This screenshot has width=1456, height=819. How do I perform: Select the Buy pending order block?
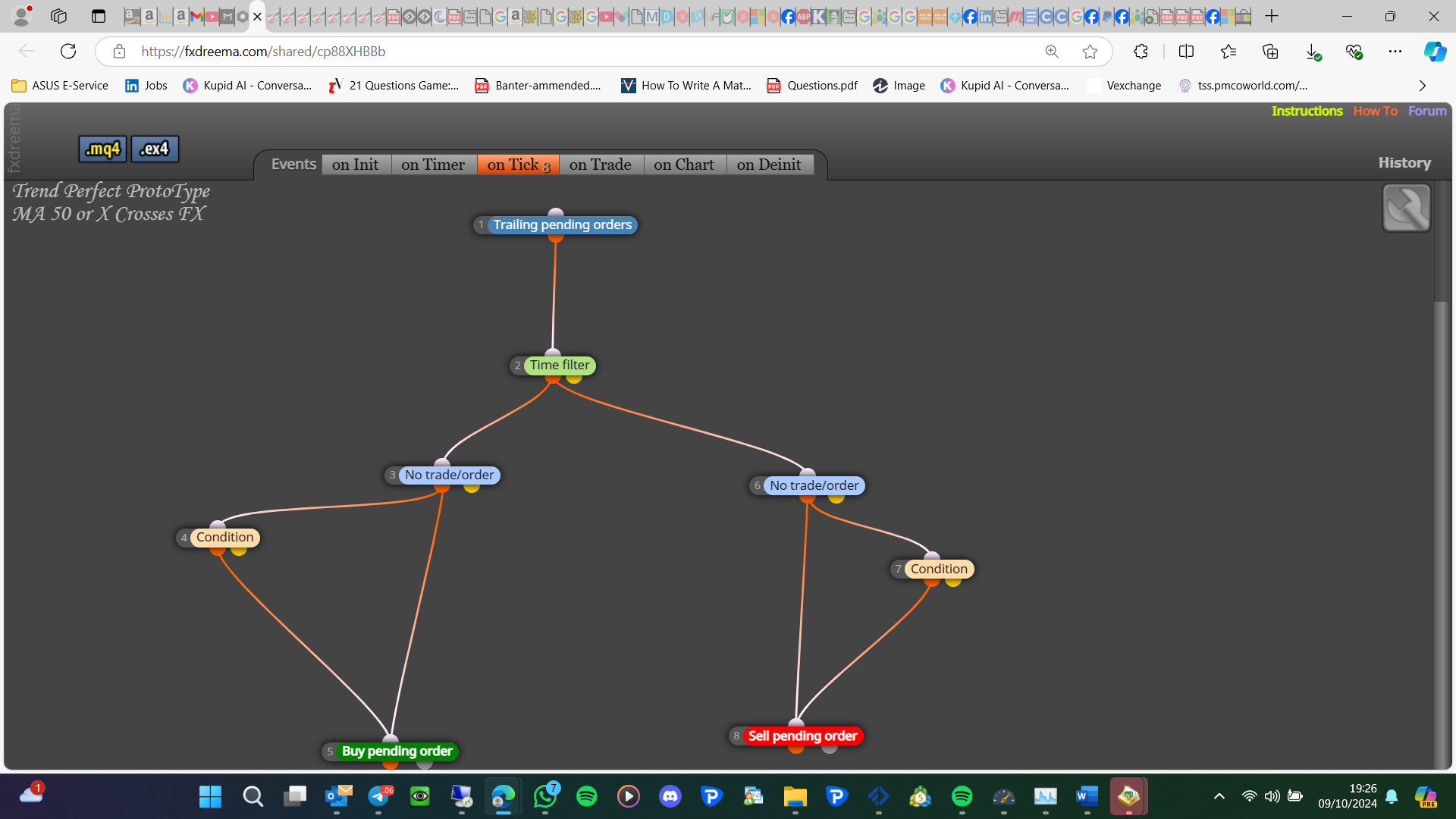[397, 752]
